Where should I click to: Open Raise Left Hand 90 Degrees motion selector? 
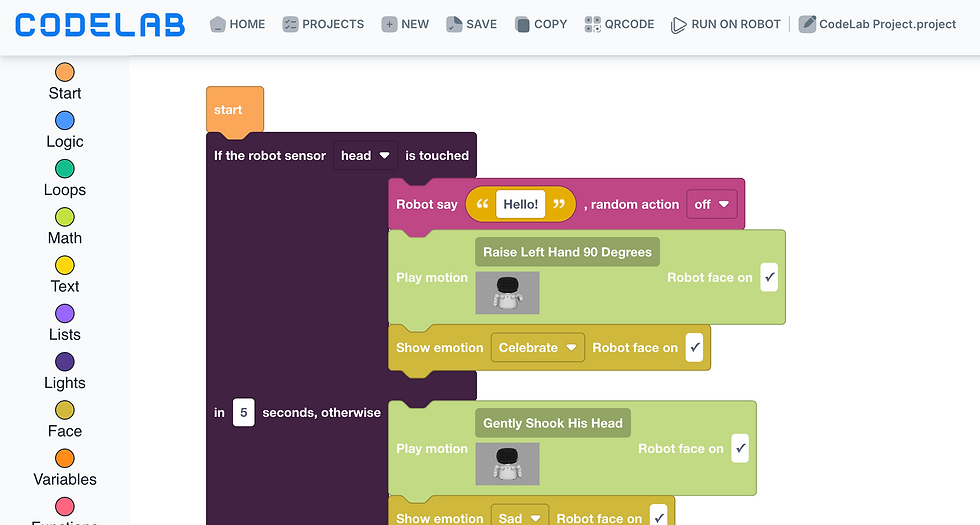click(x=568, y=252)
